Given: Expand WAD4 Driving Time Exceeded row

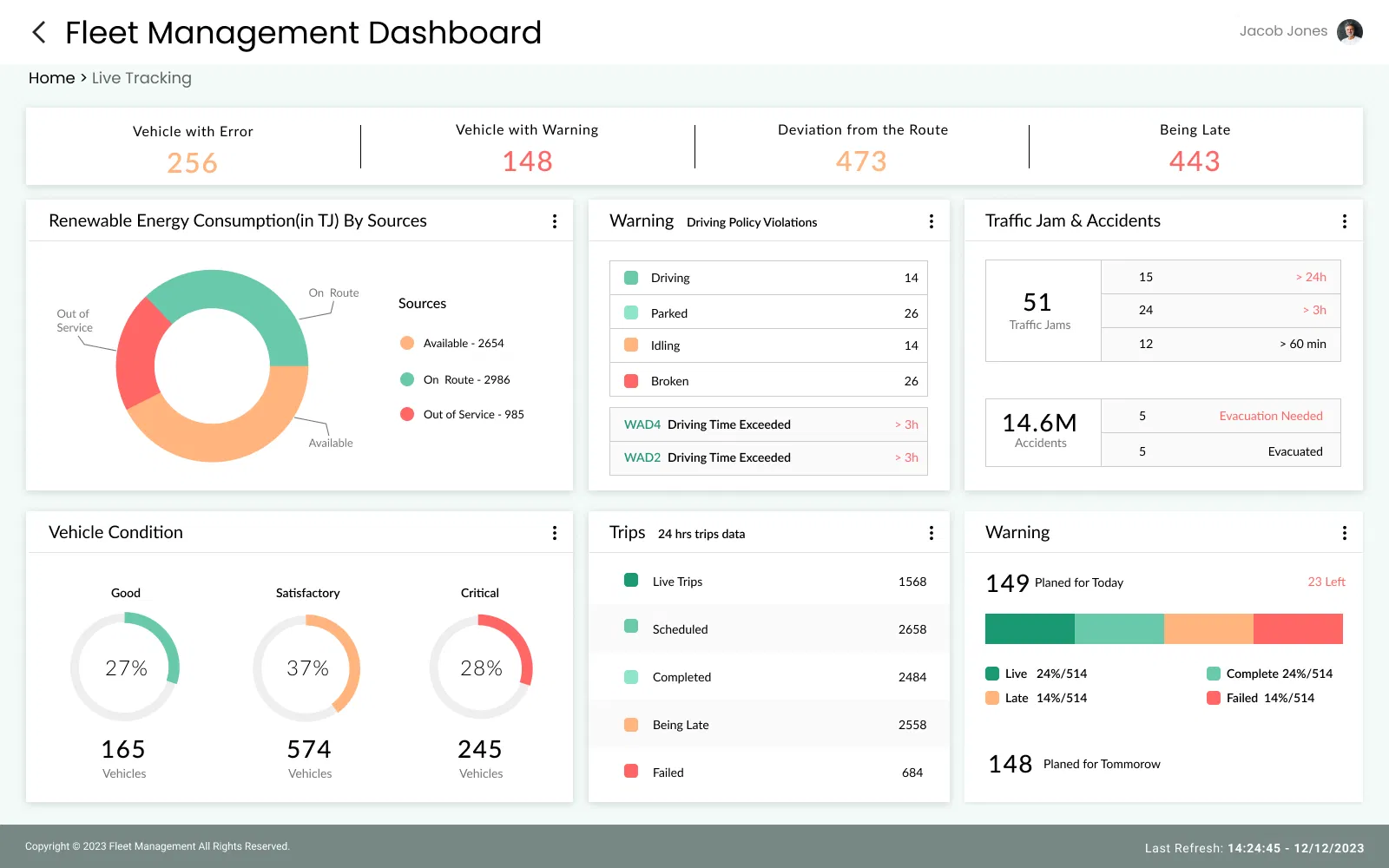Looking at the screenshot, I should tap(768, 424).
